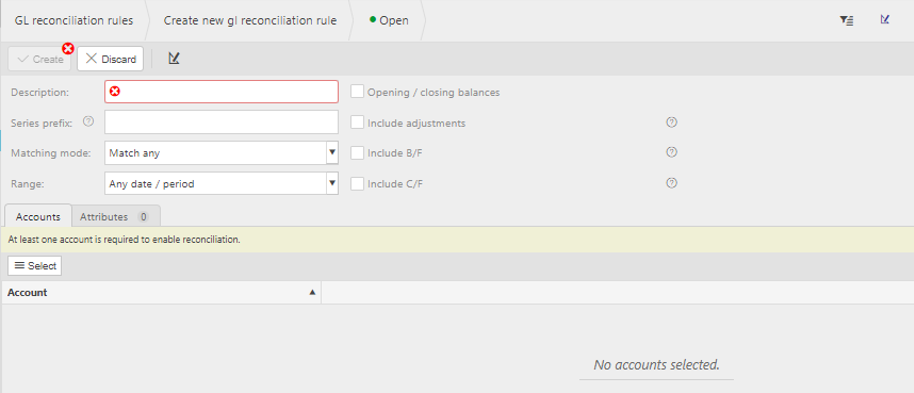This screenshot has width=914, height=393.
Task: Click the help icon next to Series prefix
Action: pyautogui.click(x=88, y=122)
